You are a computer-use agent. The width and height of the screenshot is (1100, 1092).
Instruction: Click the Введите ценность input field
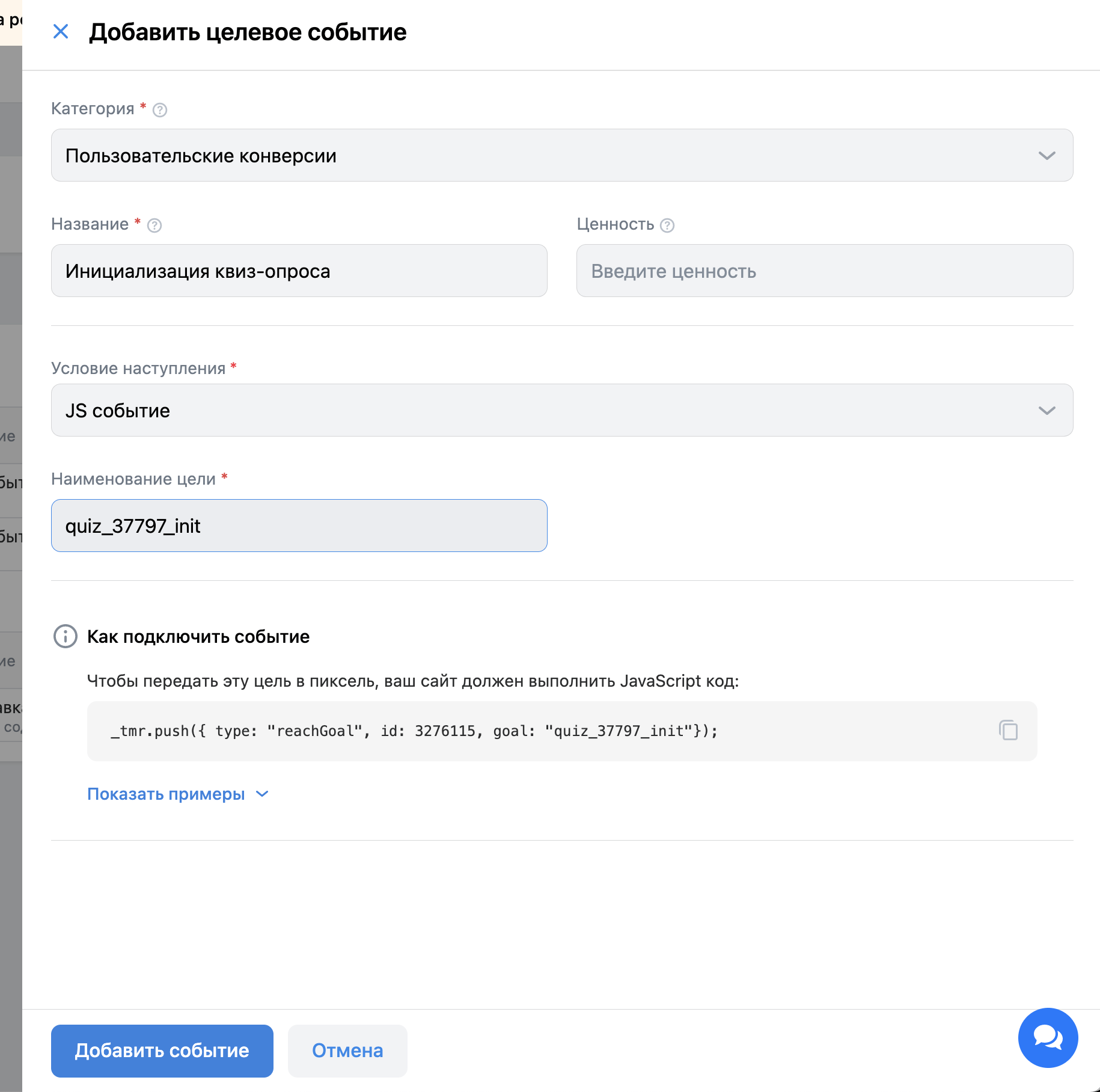825,271
